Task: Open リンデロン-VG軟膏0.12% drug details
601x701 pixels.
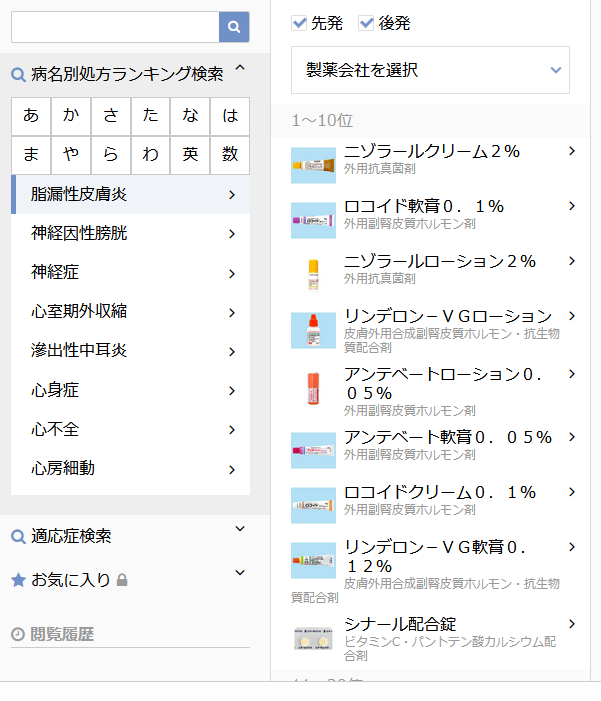Action: pyautogui.click(x=435, y=557)
